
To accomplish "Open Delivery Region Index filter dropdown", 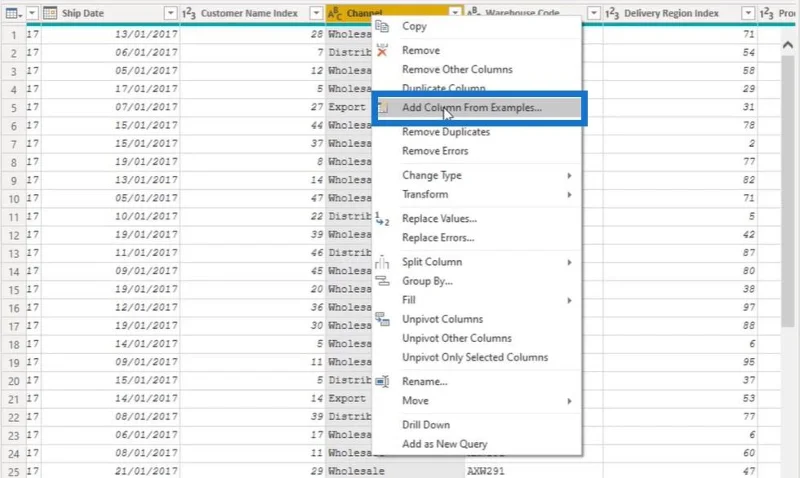I will click(748, 13).
